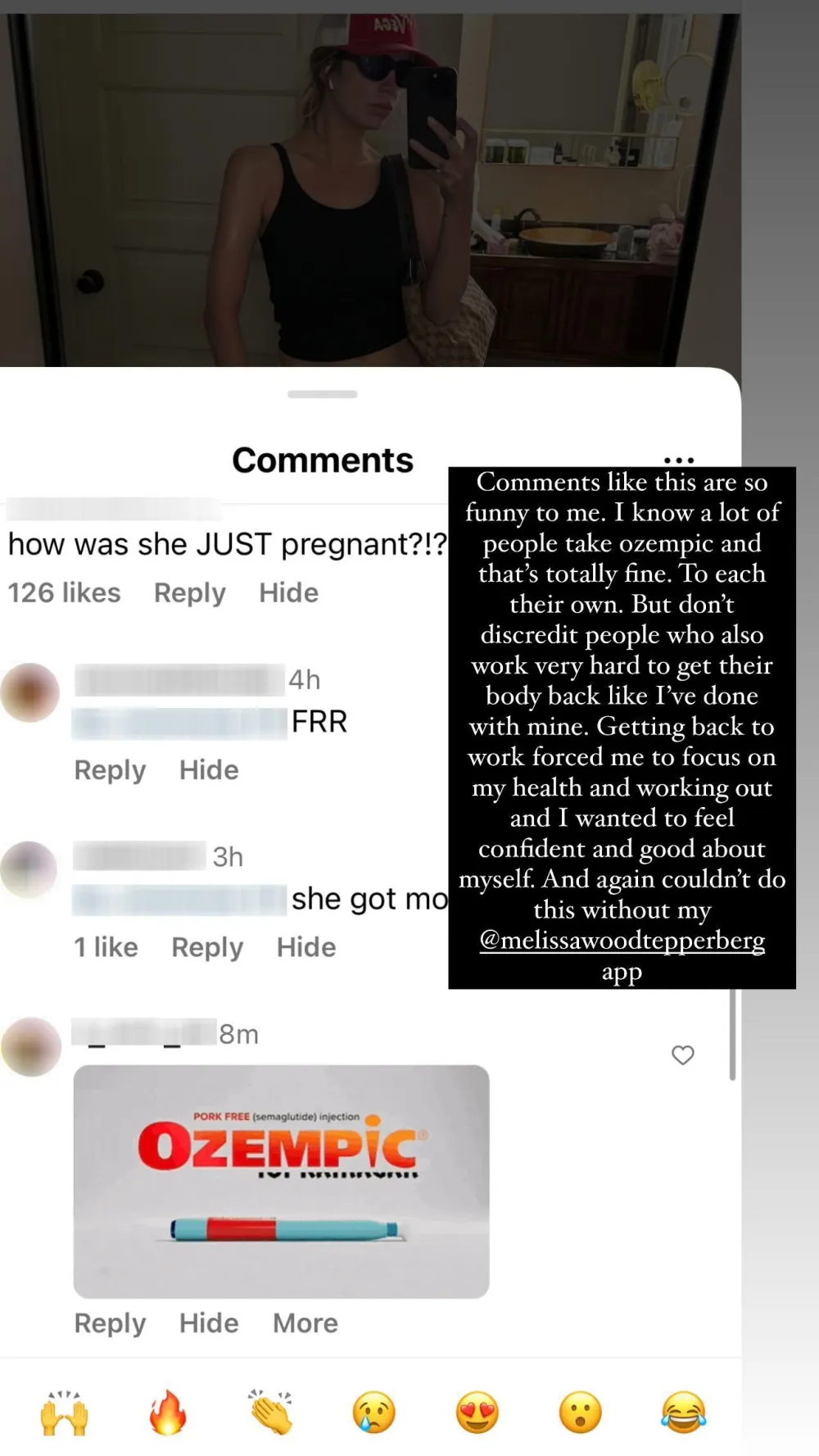819x1456 pixels.
Task: Open More options under Ozempic comment
Action: pos(305,1323)
